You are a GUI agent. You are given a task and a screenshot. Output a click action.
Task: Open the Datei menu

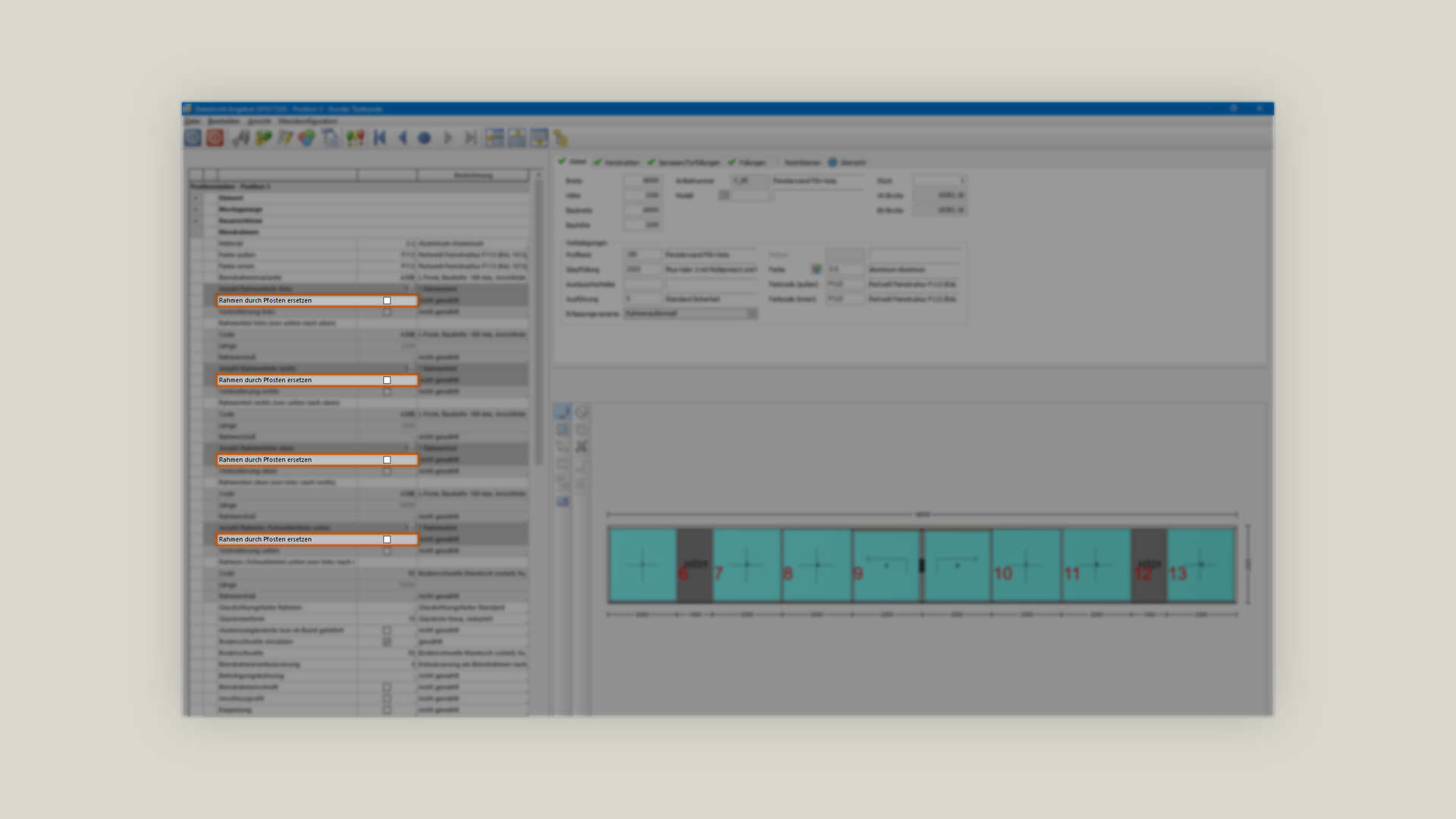(193, 121)
